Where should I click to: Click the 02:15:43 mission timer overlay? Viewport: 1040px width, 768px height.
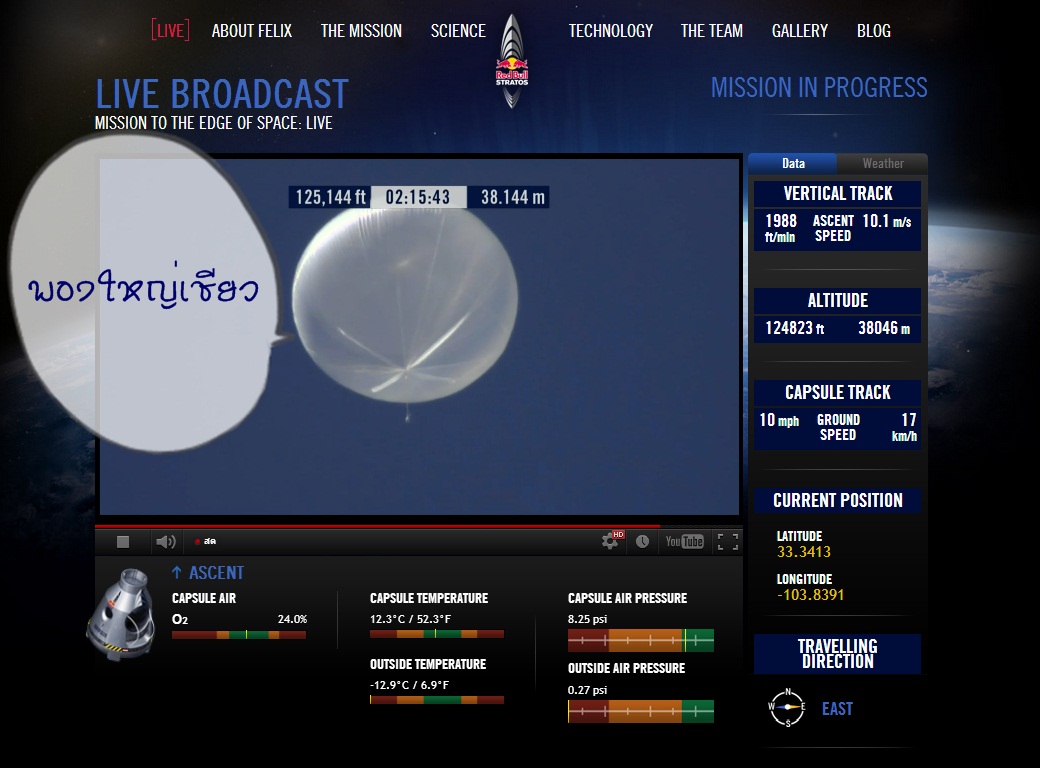pos(418,197)
